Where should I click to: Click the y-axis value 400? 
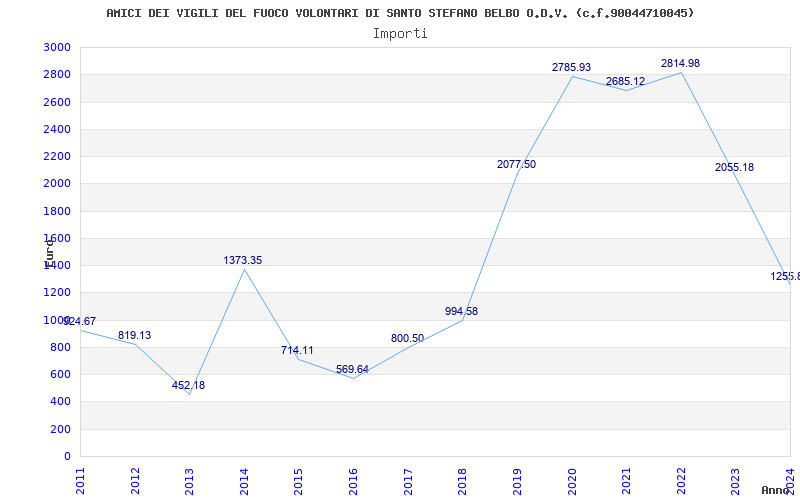(60, 402)
